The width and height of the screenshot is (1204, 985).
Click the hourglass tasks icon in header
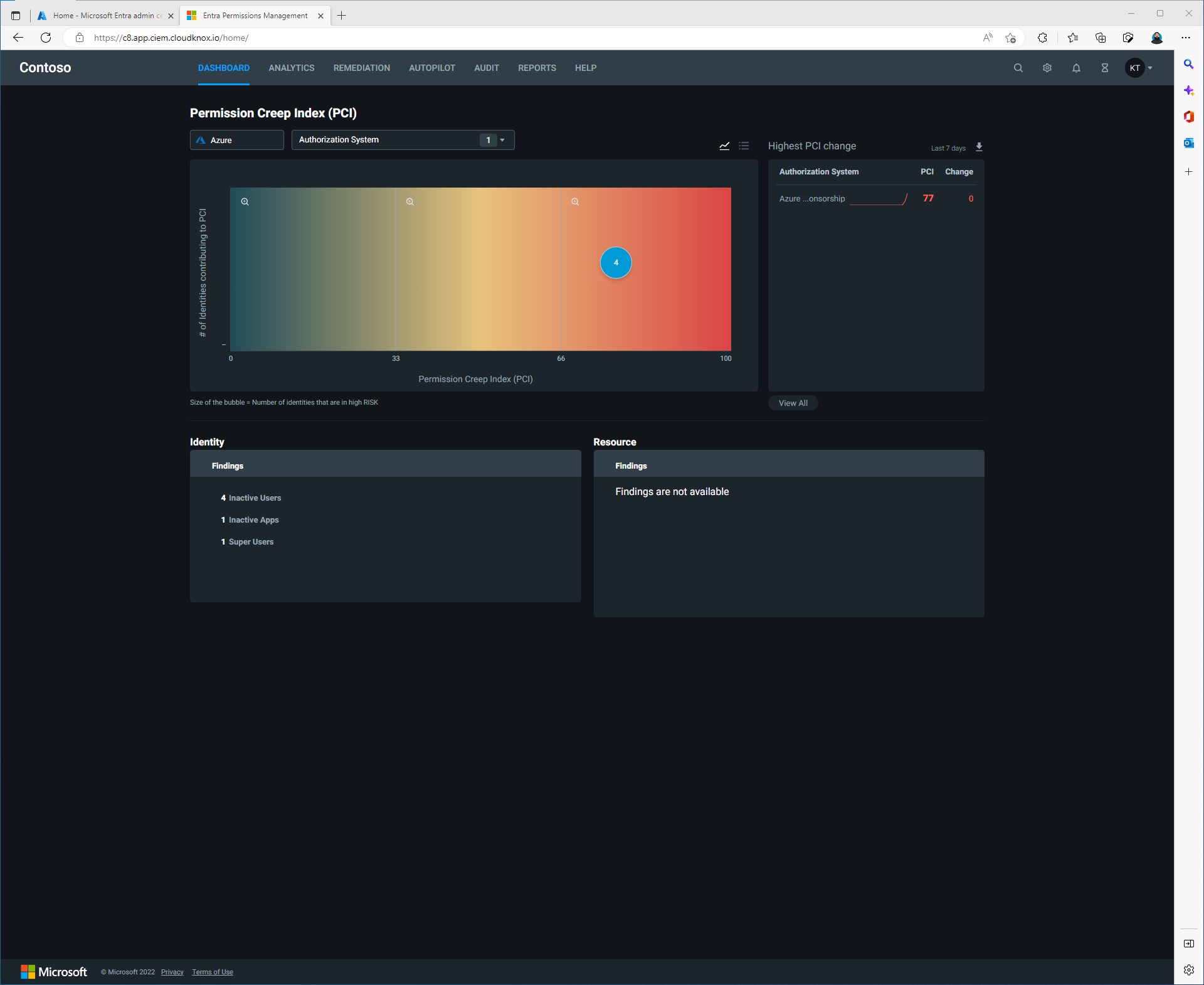point(1105,68)
